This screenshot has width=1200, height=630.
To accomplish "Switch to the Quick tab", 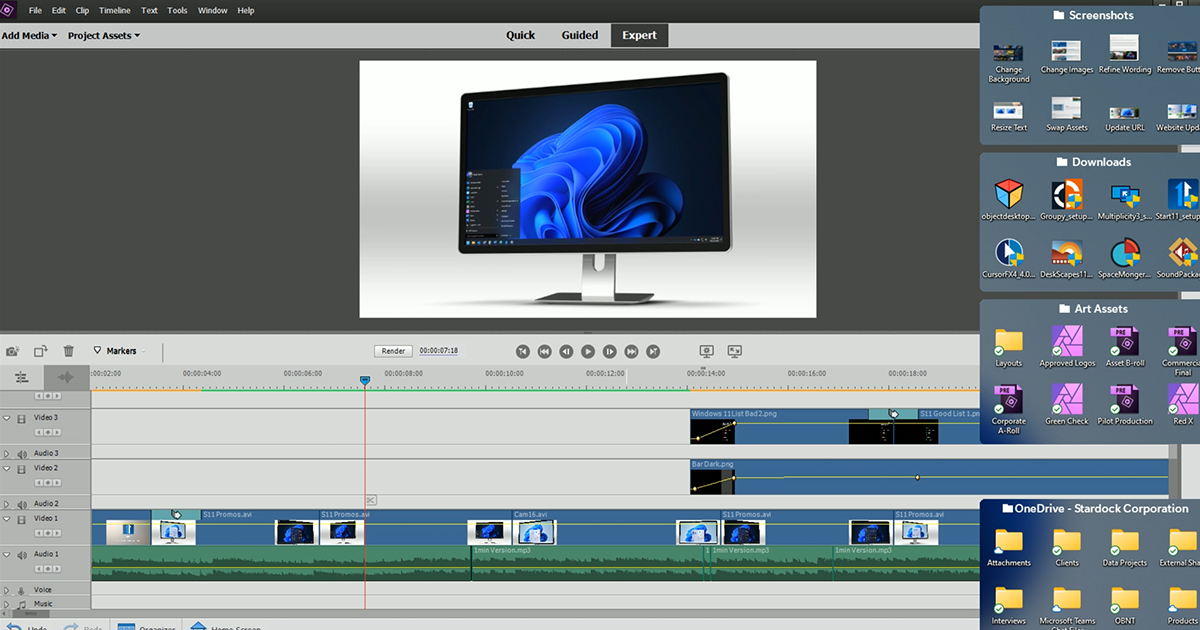I will click(x=520, y=35).
